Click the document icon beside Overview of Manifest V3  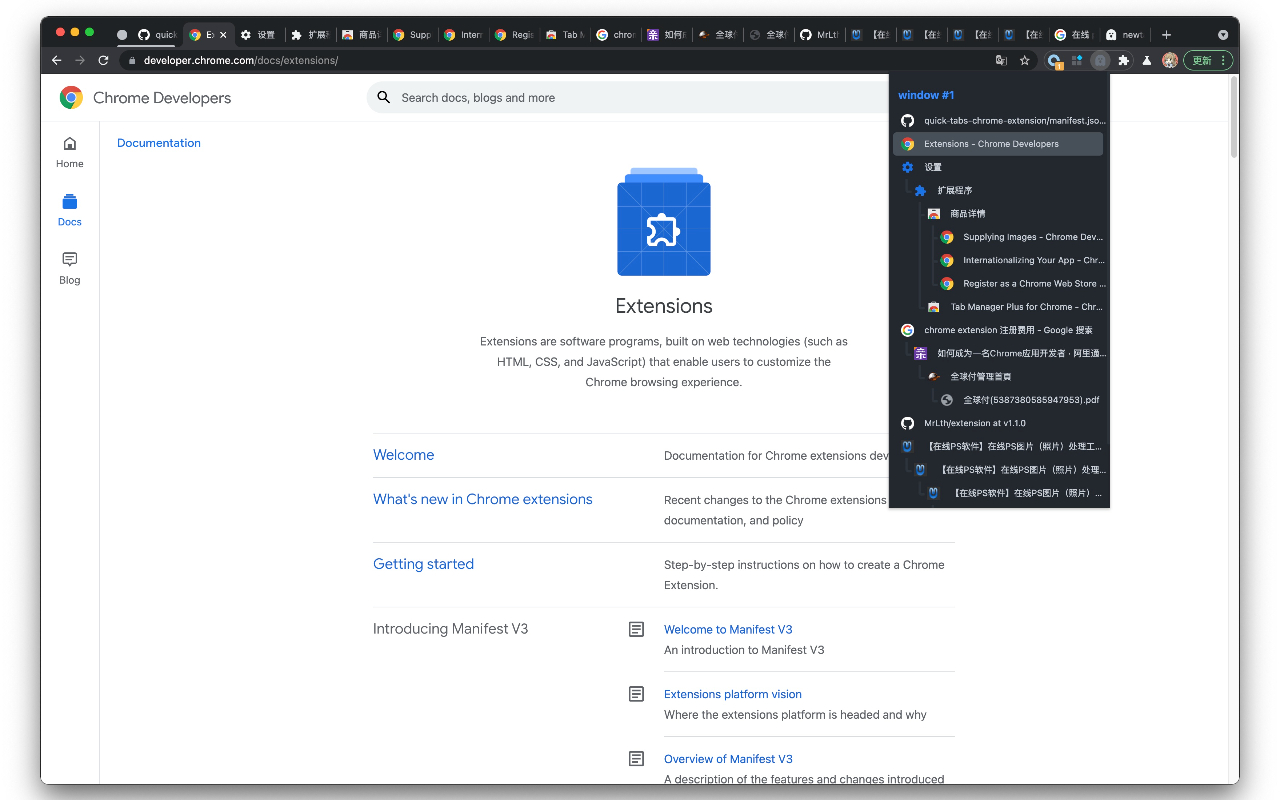636,758
